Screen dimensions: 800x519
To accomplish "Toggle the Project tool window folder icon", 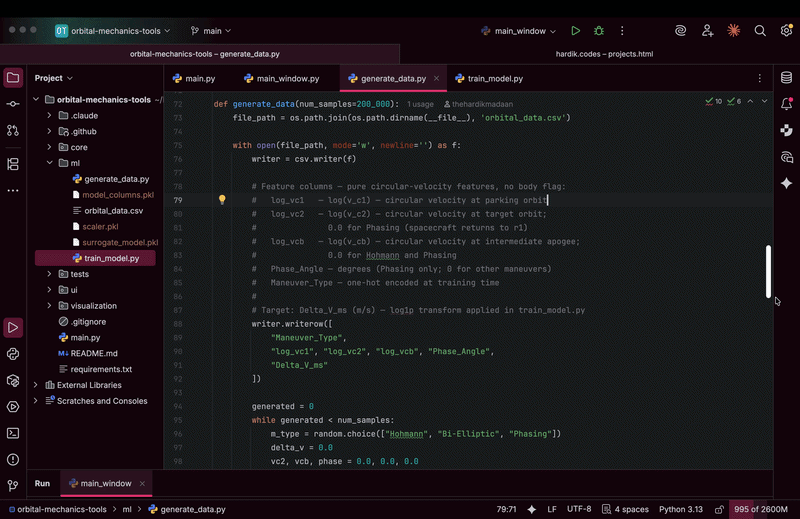I will 13,78.
